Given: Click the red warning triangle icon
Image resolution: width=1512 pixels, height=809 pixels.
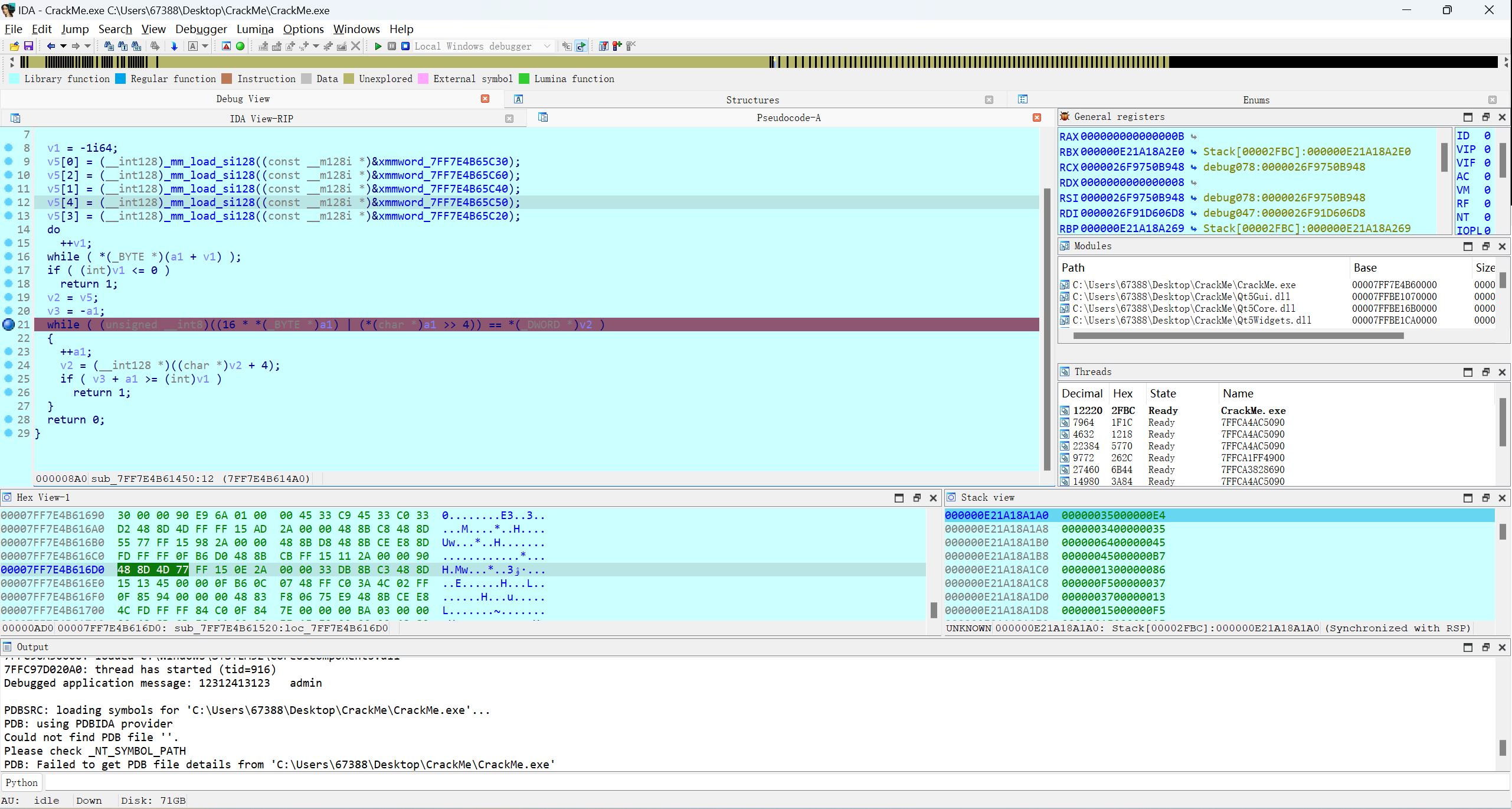Looking at the screenshot, I should pos(226,46).
